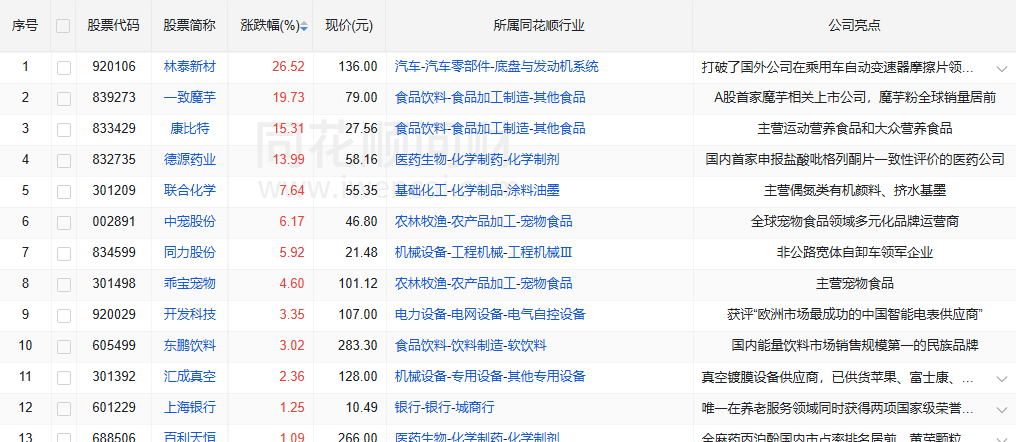1029x442 pixels.
Task: Open stock 同力股份 link
Action: click(x=190, y=252)
